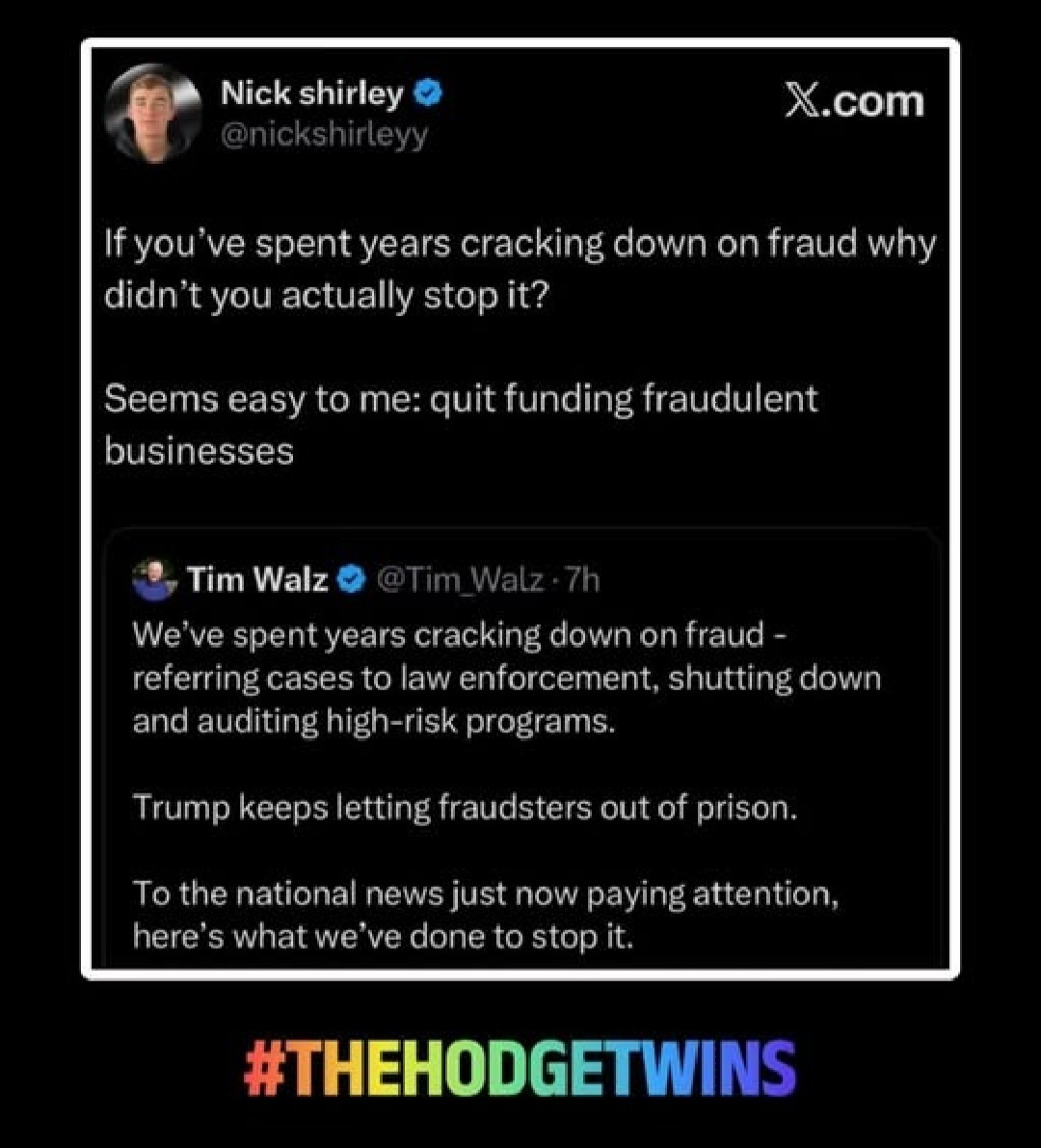Click the verified badge beside Nick shirley
This screenshot has width=1041, height=1148.
point(428,93)
